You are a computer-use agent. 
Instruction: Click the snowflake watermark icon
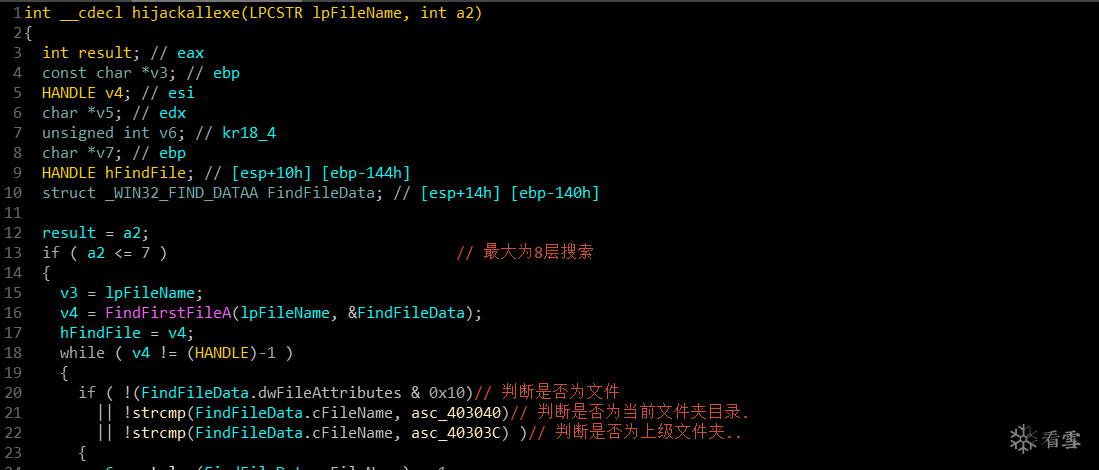coord(1023,438)
